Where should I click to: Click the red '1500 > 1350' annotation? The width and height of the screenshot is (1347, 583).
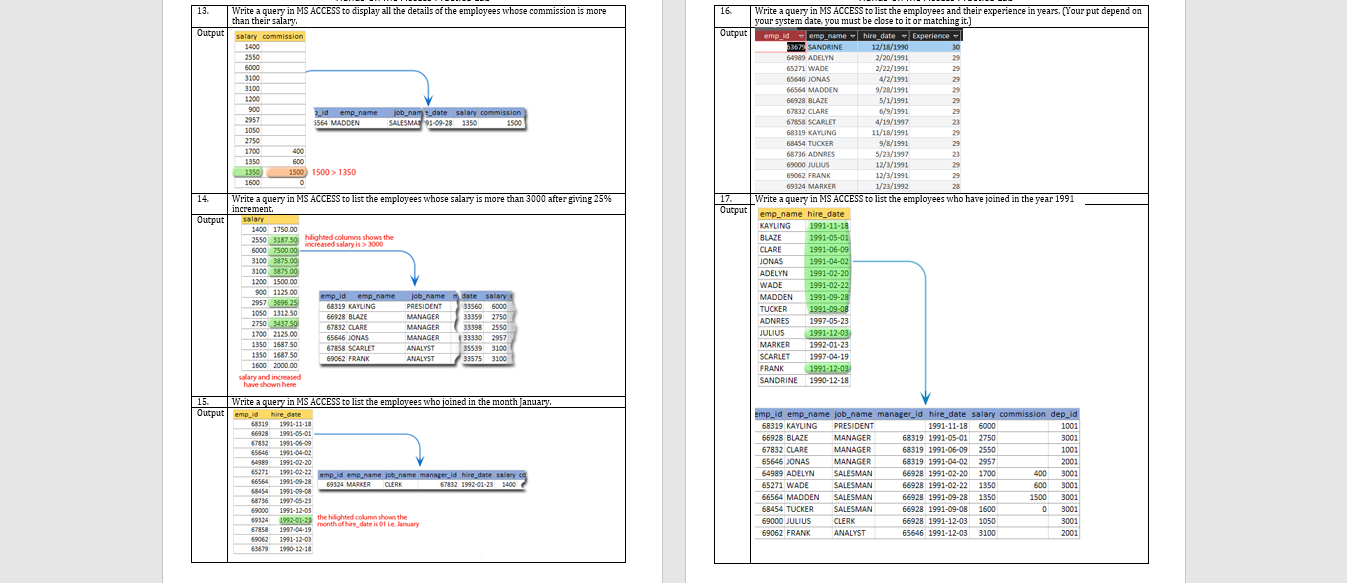[333, 172]
